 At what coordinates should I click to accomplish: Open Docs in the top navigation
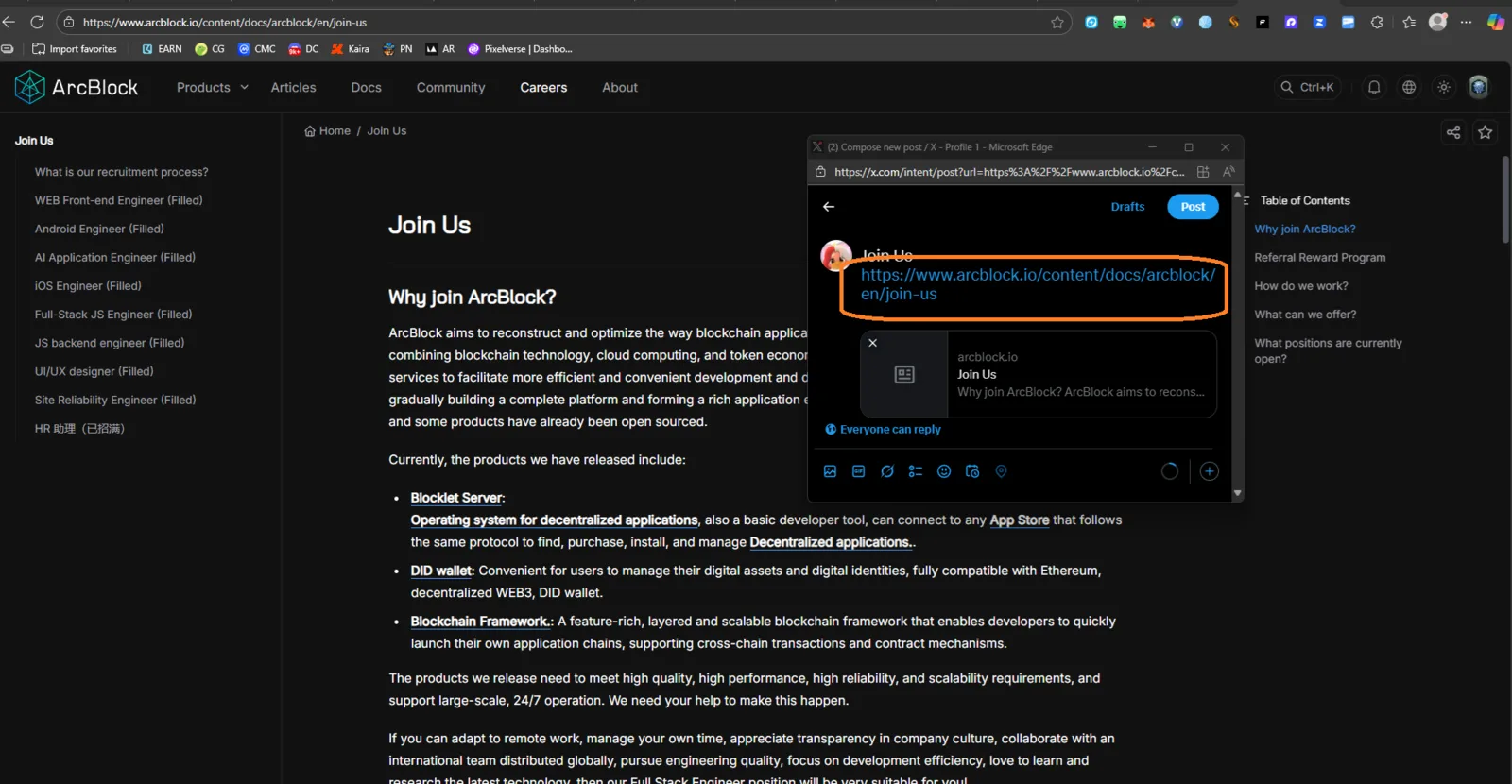click(367, 87)
